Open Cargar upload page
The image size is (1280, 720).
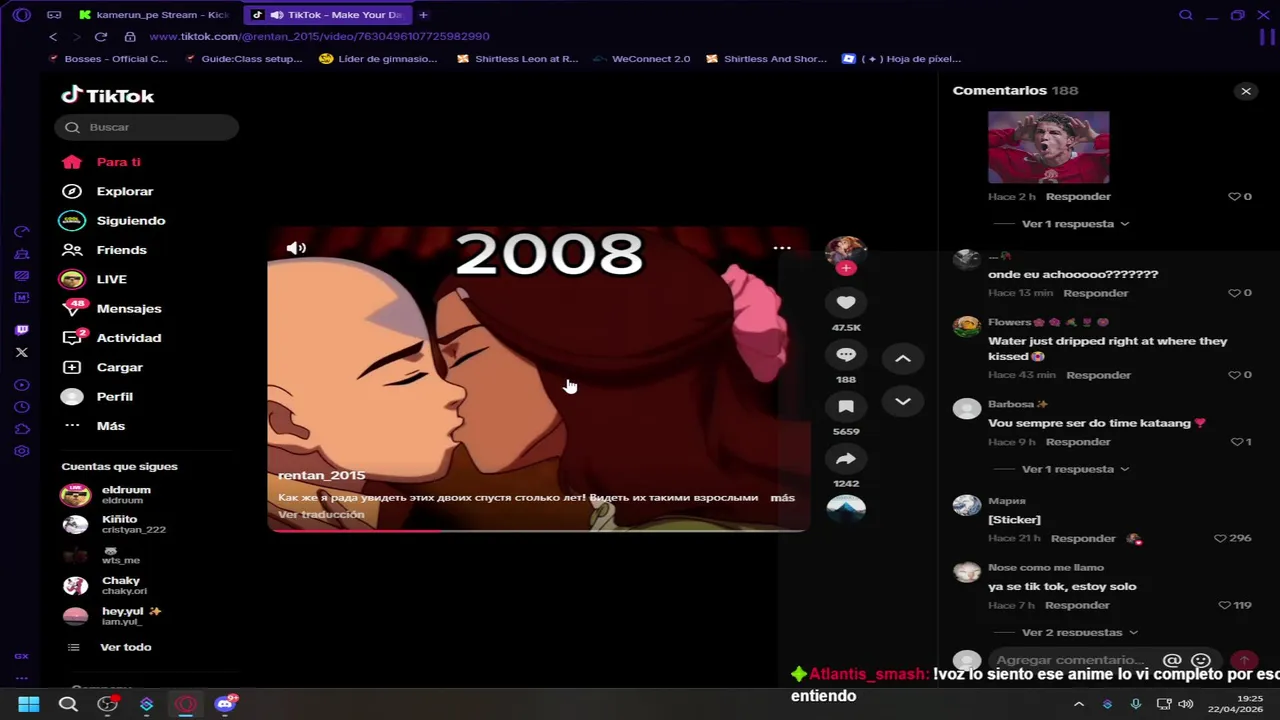click(119, 367)
